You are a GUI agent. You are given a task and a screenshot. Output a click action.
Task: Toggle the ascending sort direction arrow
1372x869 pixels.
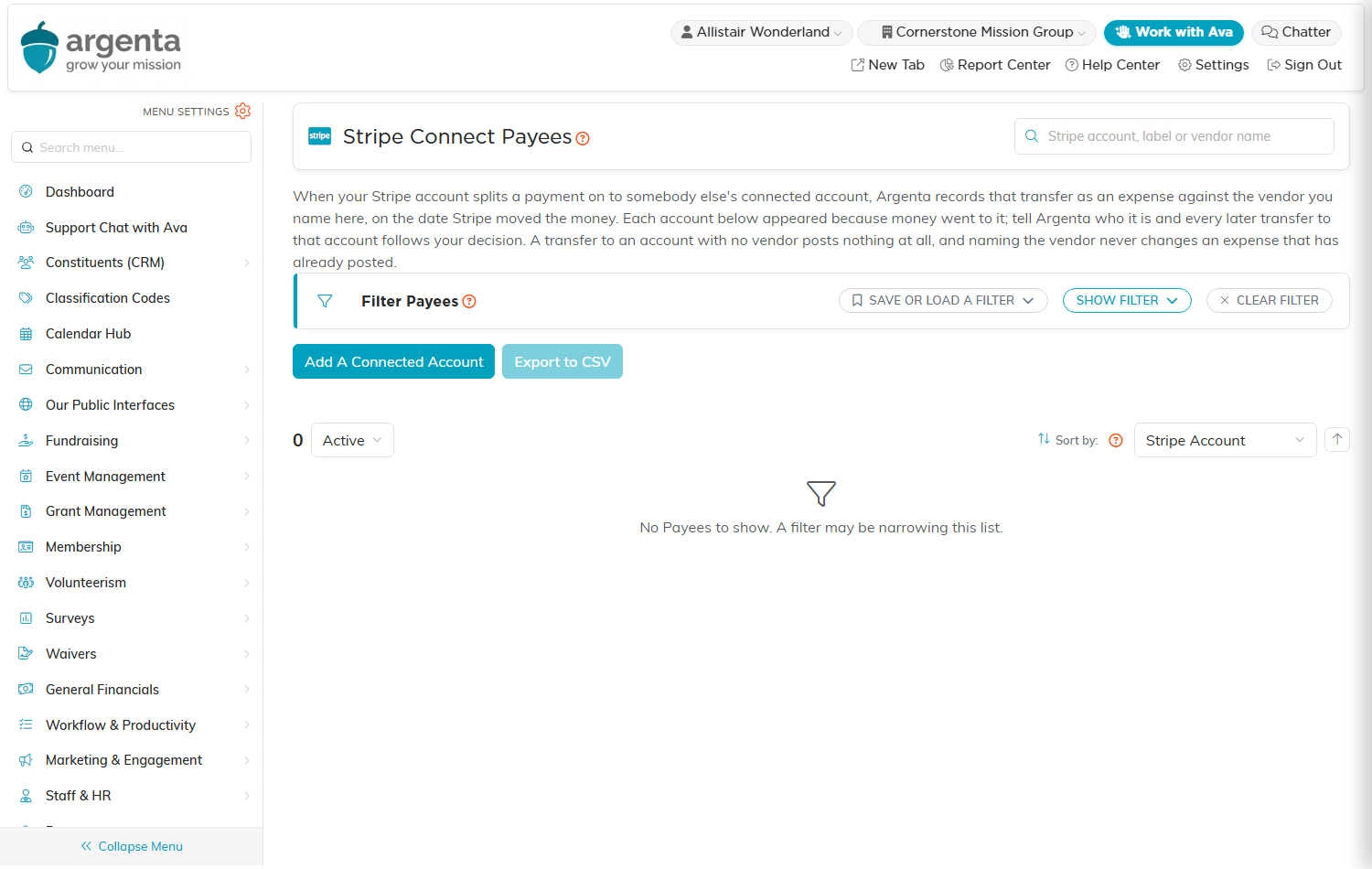coord(1337,440)
